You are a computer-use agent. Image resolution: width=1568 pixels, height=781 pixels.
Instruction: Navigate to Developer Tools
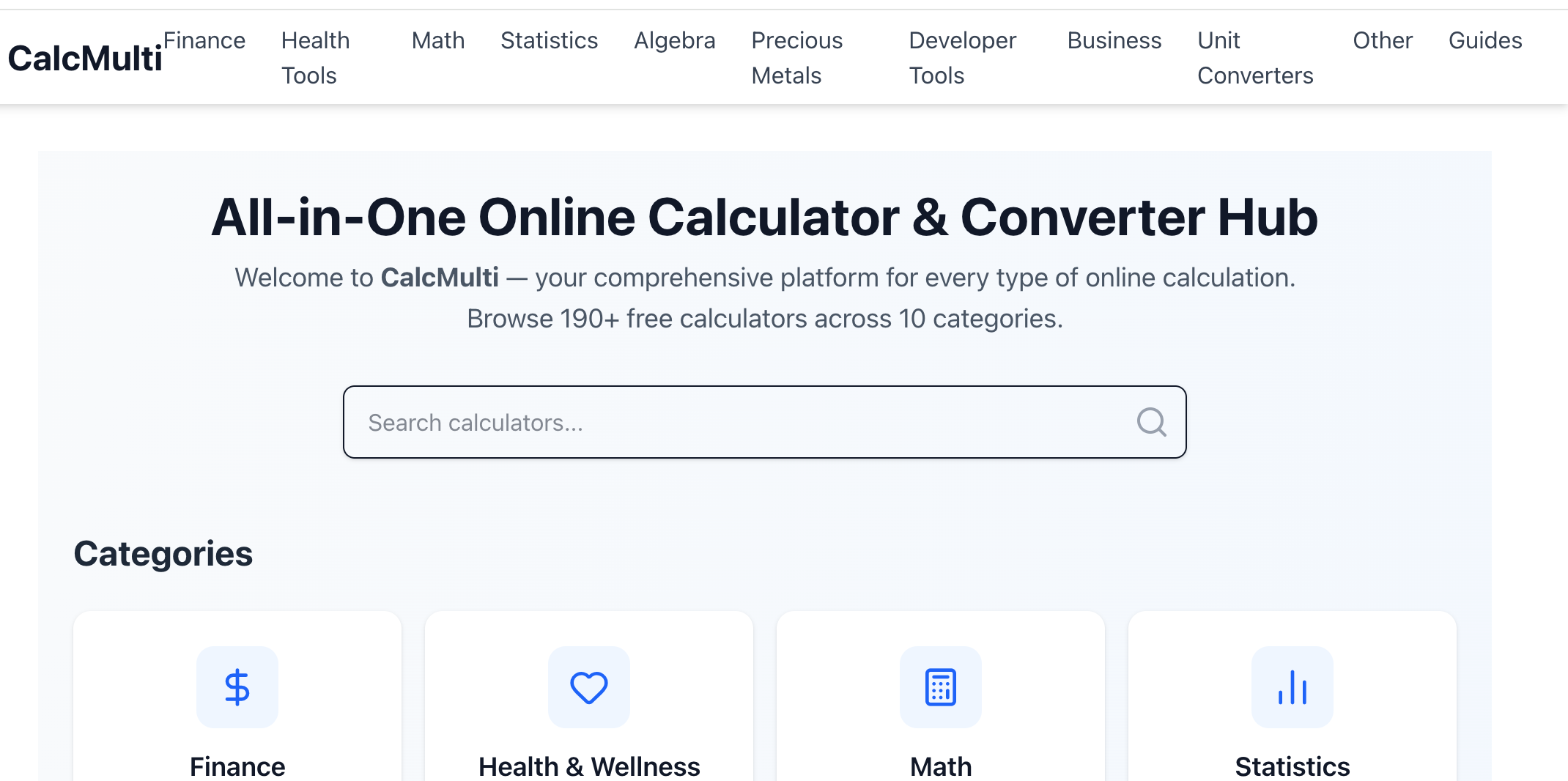pos(962,57)
